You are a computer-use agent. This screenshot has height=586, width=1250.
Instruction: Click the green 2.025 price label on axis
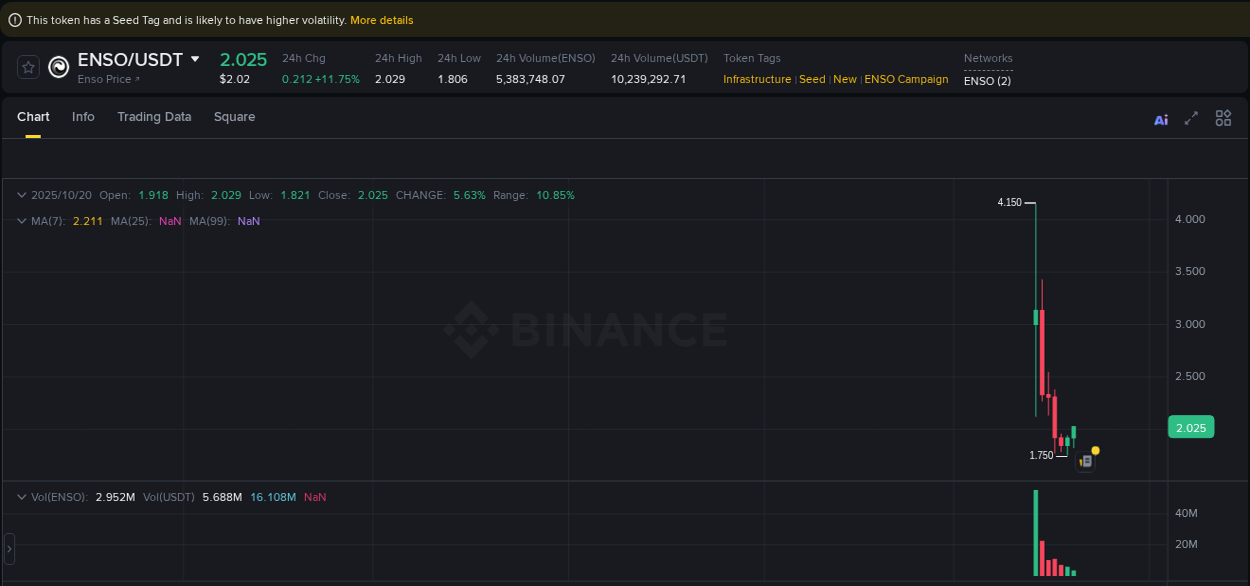click(x=1190, y=427)
